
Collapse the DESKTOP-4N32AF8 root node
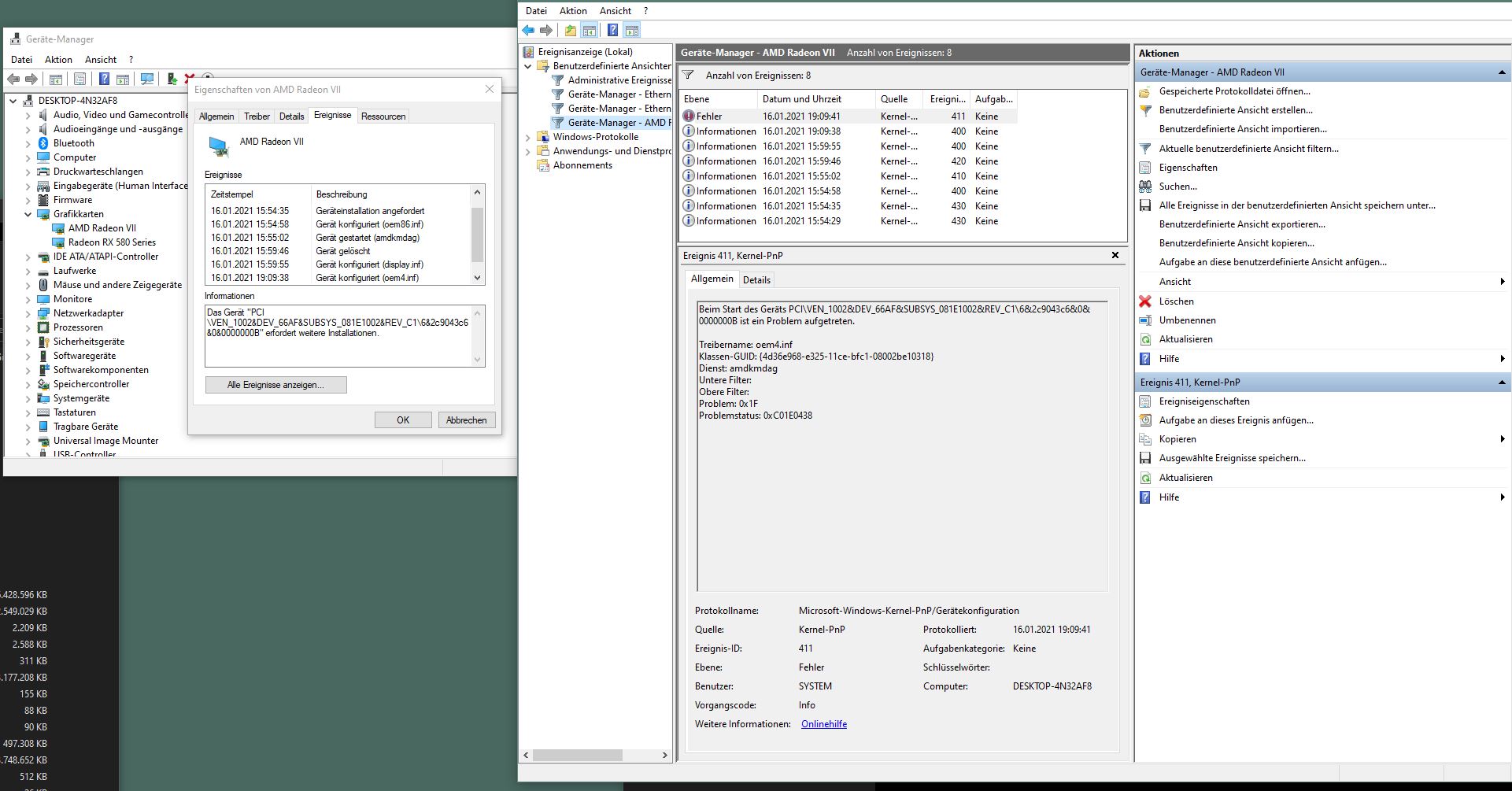[13, 101]
